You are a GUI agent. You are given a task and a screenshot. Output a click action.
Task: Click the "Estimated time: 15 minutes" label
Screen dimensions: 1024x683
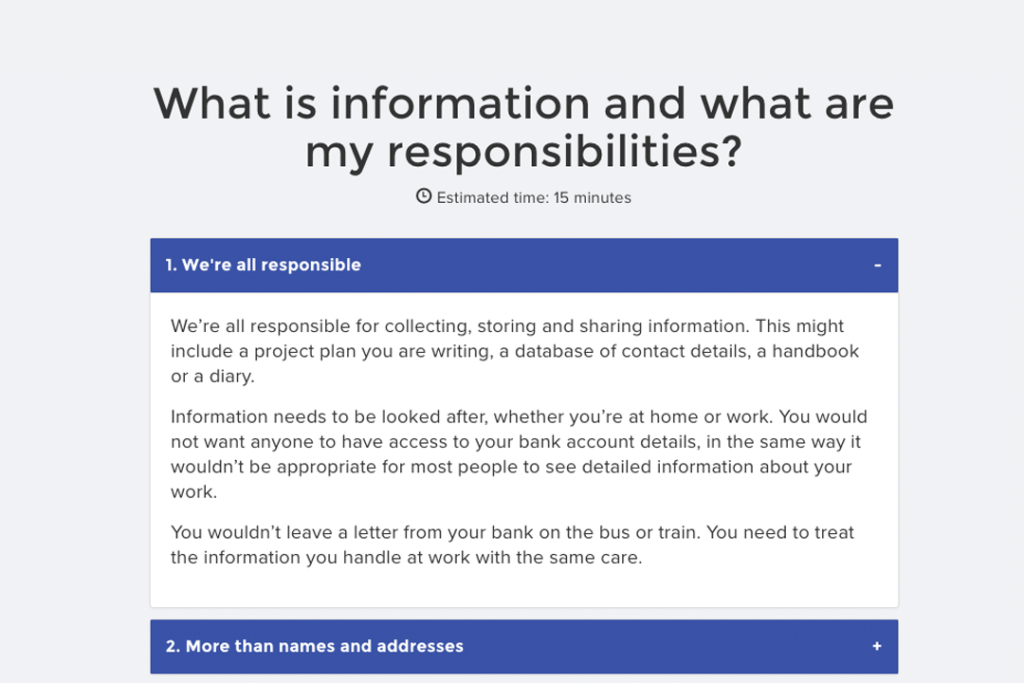tap(534, 198)
